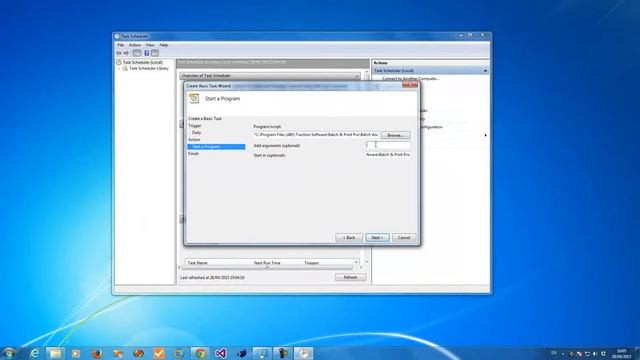This screenshot has height=360, width=640.
Task: Open the taskbar clock and date
Action: pos(621,353)
